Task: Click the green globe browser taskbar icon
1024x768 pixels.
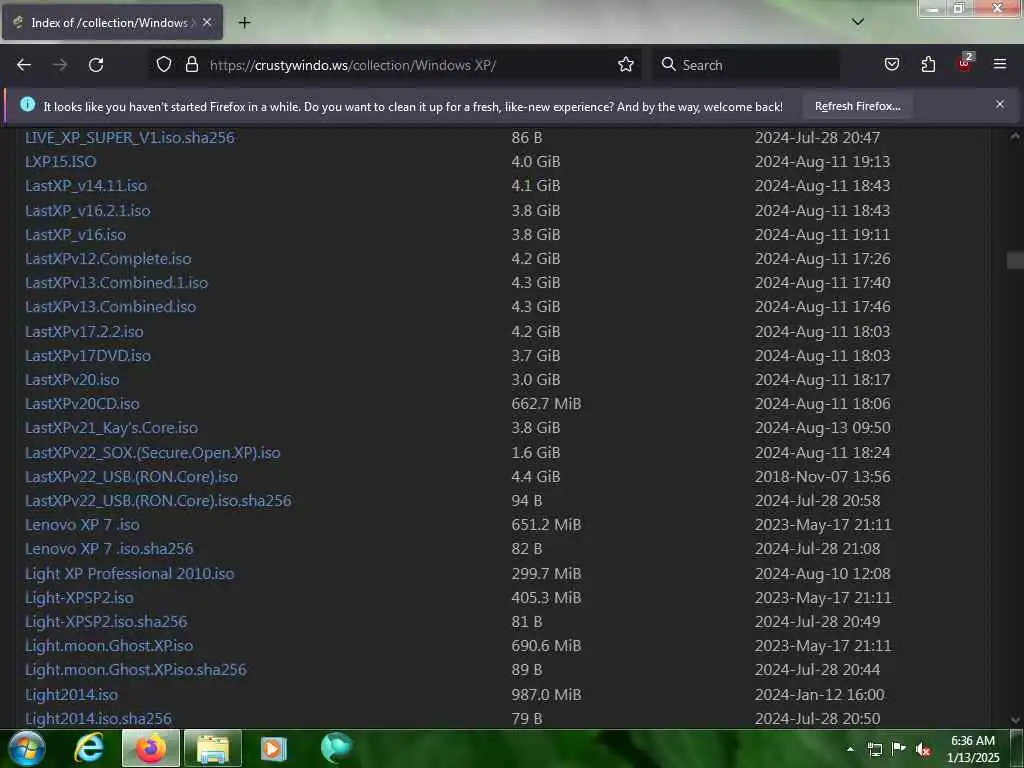Action: 336,748
